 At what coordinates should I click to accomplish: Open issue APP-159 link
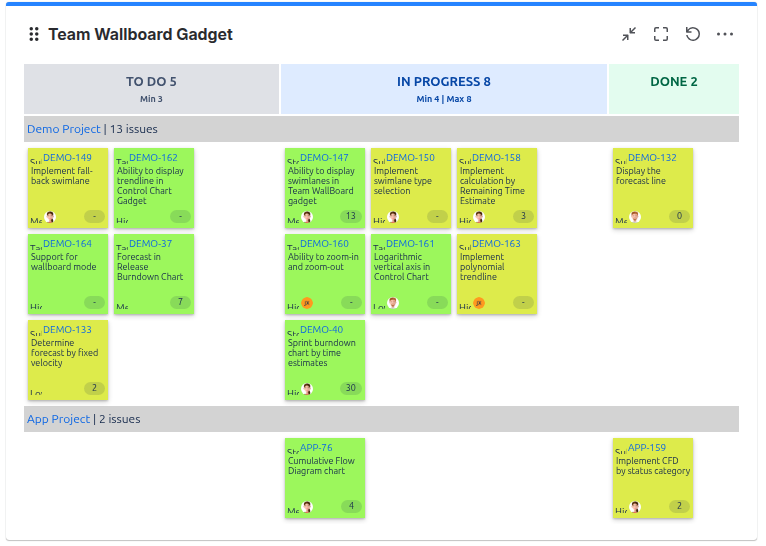point(647,448)
